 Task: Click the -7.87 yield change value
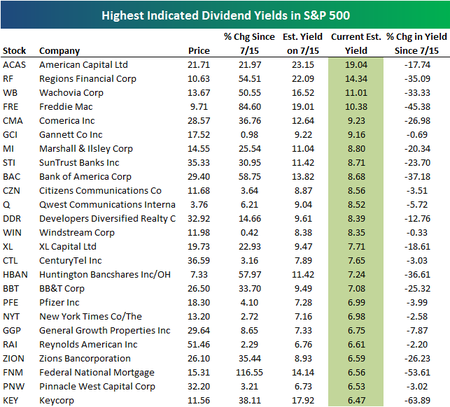417,331
